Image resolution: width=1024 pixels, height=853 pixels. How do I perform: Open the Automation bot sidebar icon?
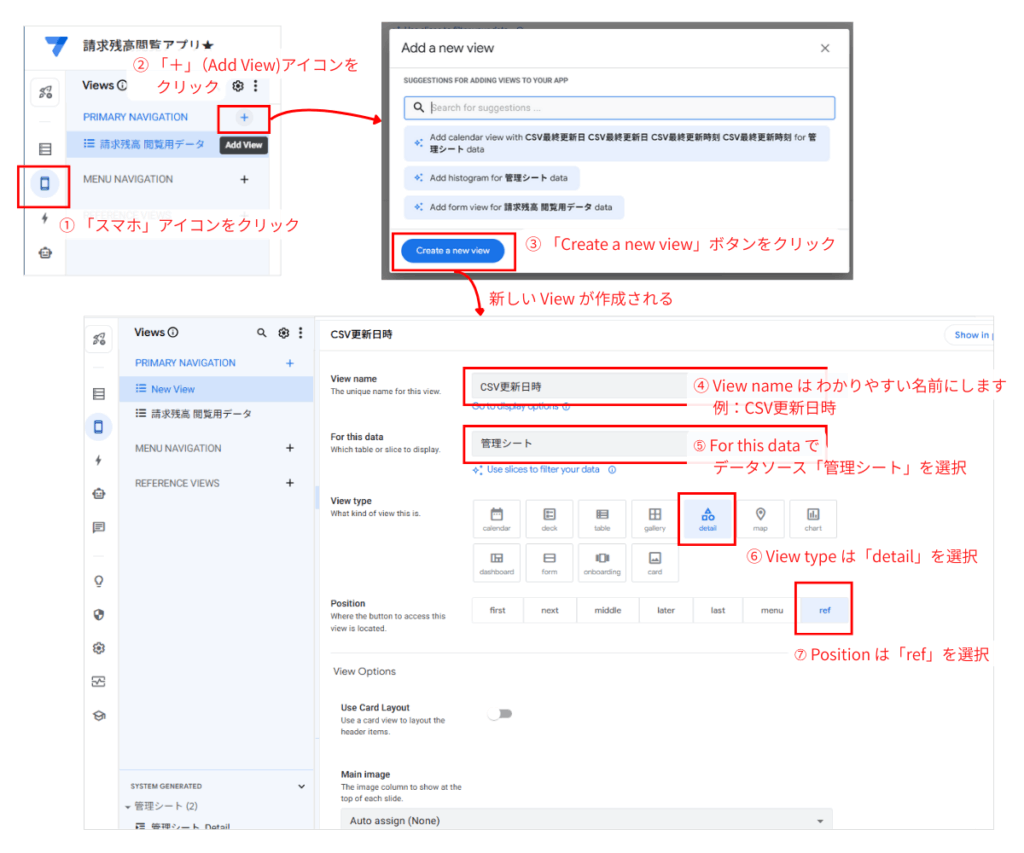[99, 491]
